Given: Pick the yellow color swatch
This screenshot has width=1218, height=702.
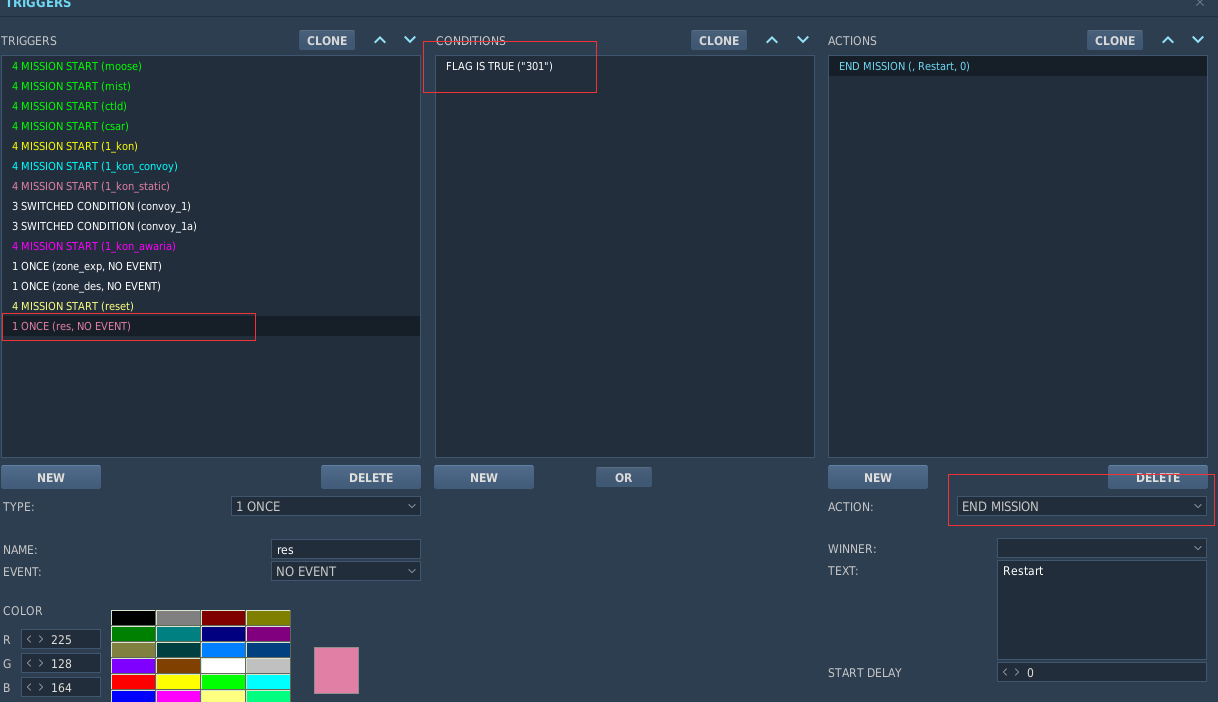Looking at the screenshot, I should click(x=178, y=682).
